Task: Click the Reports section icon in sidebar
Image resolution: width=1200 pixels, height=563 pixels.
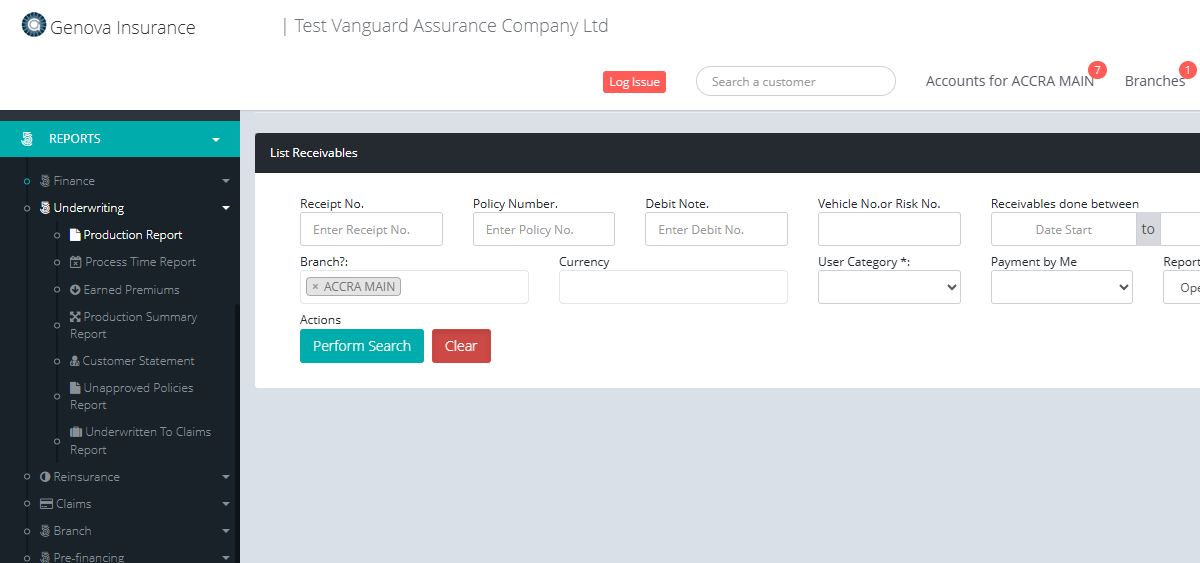Action: coord(27,139)
